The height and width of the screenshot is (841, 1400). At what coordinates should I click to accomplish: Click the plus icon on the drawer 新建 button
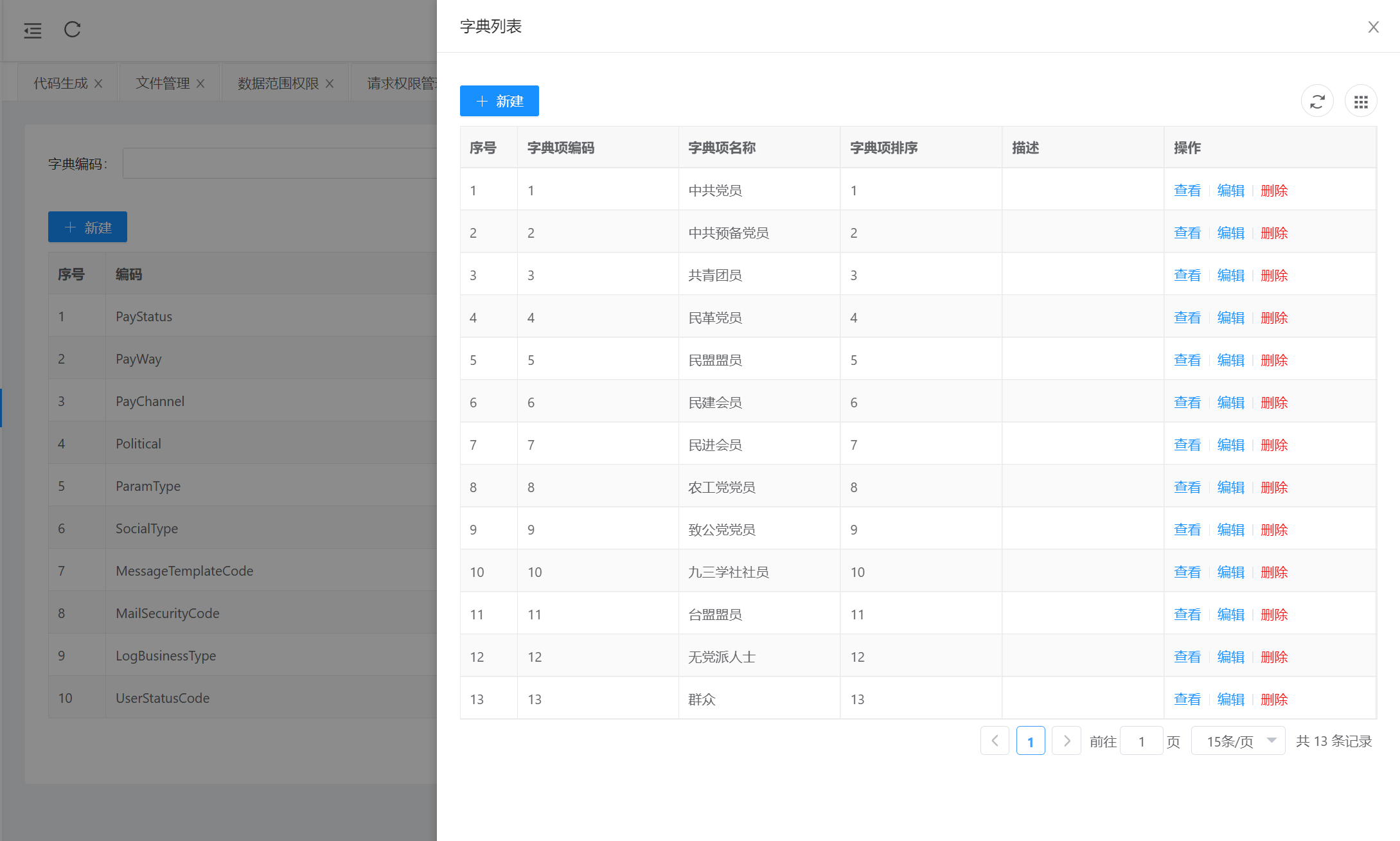tap(481, 101)
